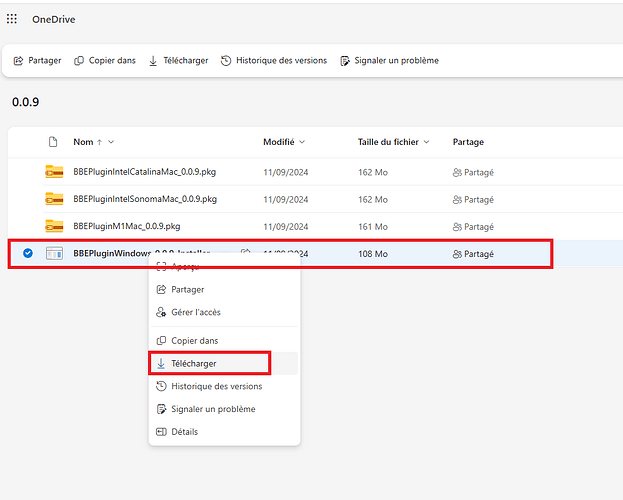Click the OneDrive title link

point(54,19)
